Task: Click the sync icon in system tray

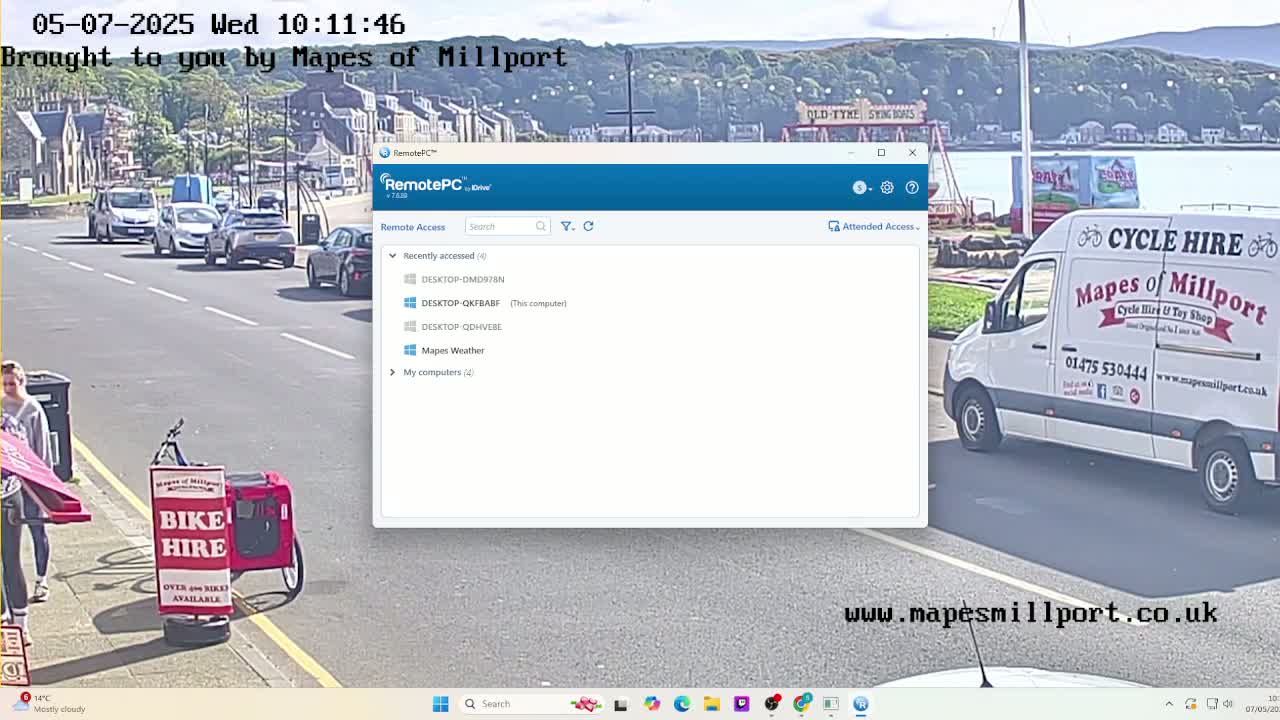Action: (1190, 704)
